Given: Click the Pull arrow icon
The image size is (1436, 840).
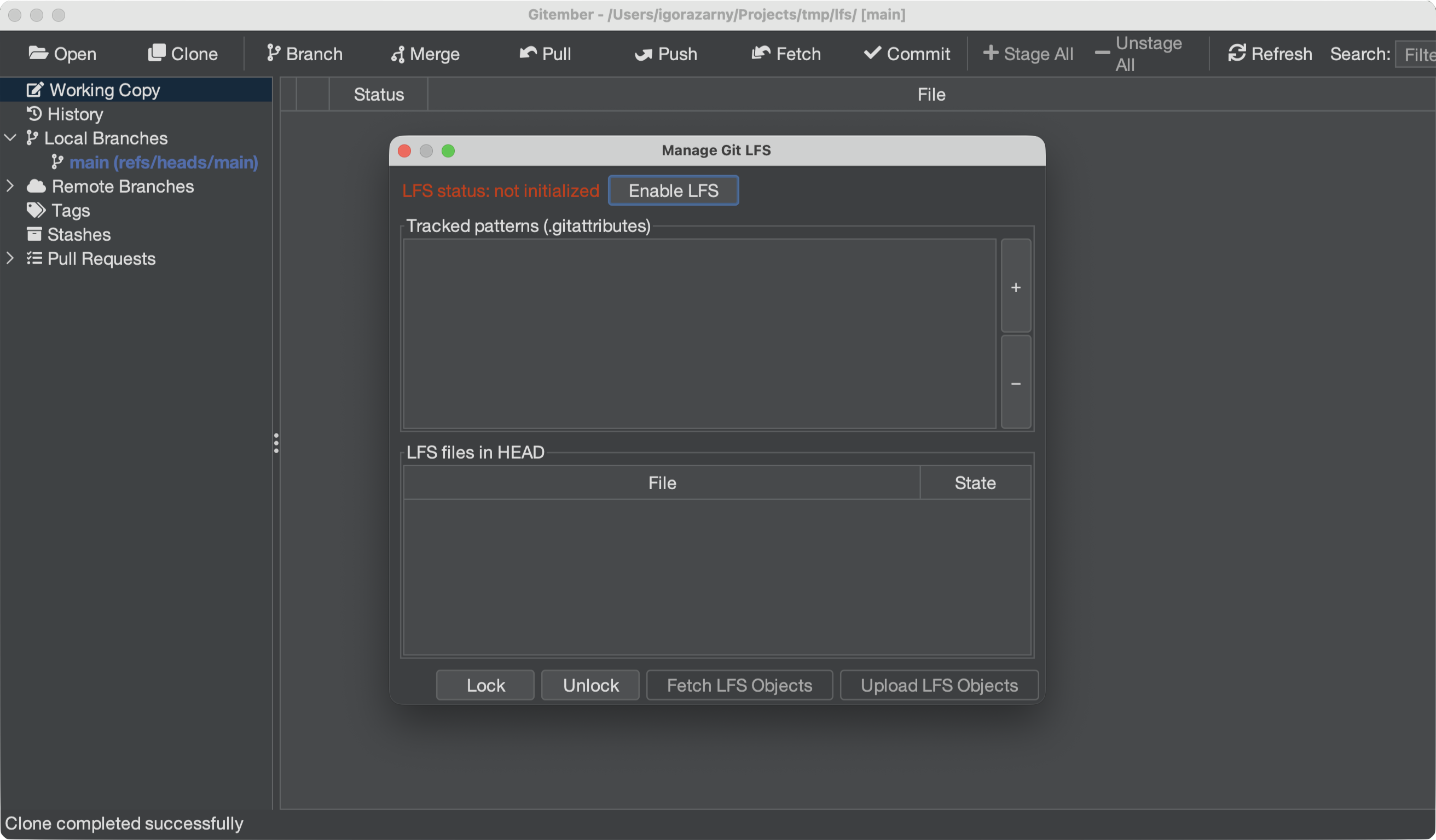Looking at the screenshot, I should pos(528,53).
